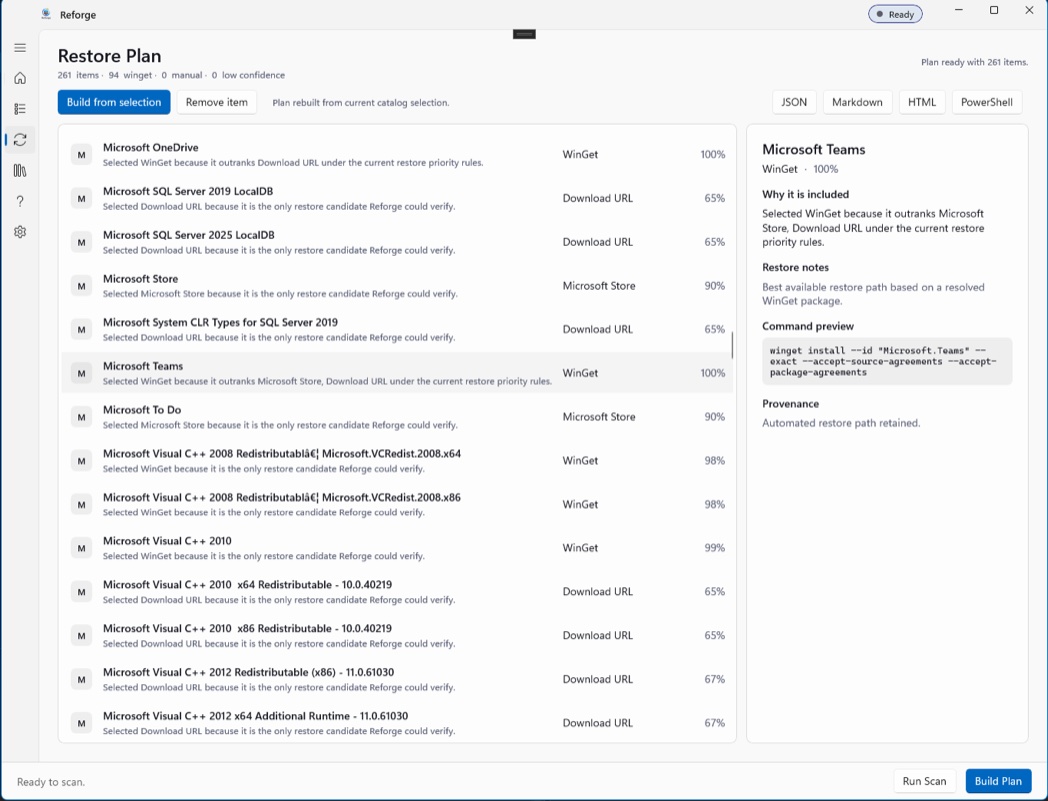Click the Command preview heading
Screen dimensions: 1048x801
(x=807, y=326)
